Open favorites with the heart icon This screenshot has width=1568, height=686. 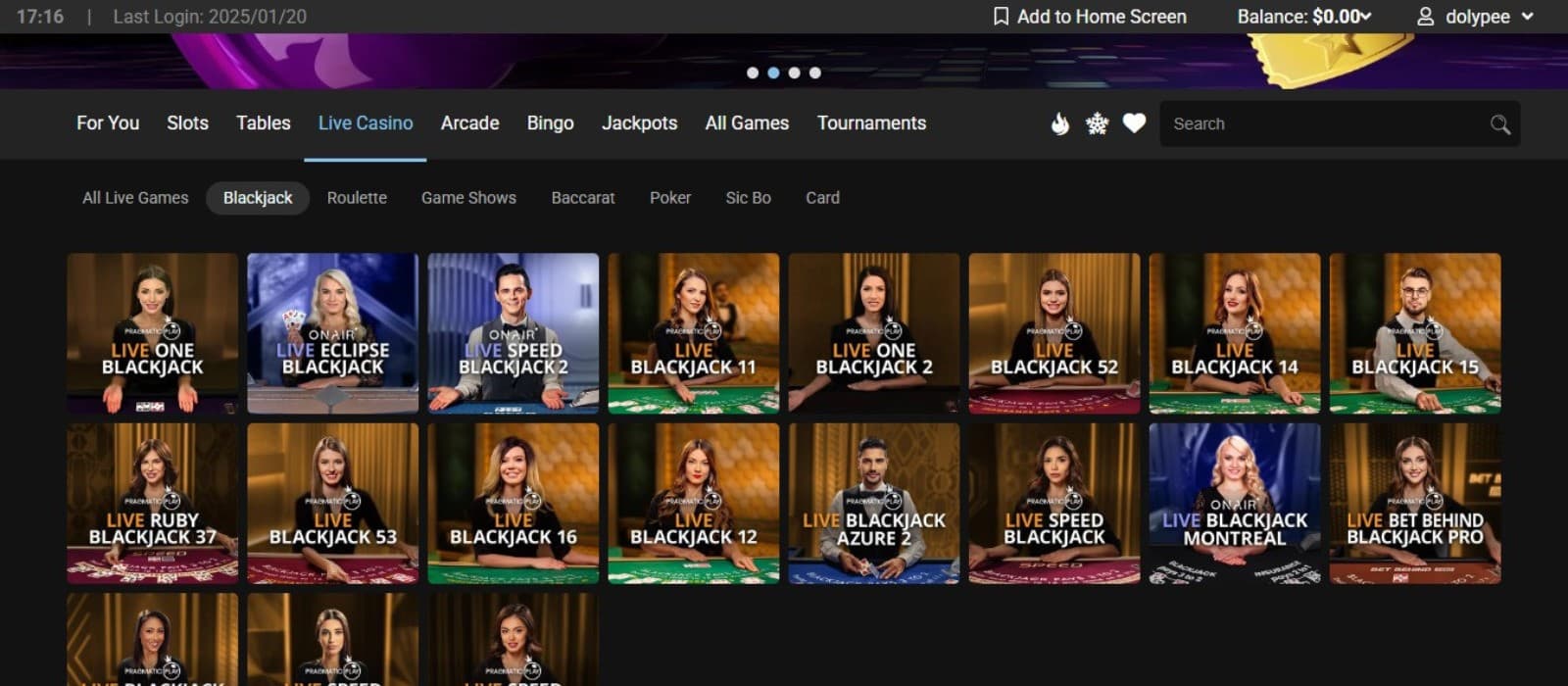click(1134, 123)
